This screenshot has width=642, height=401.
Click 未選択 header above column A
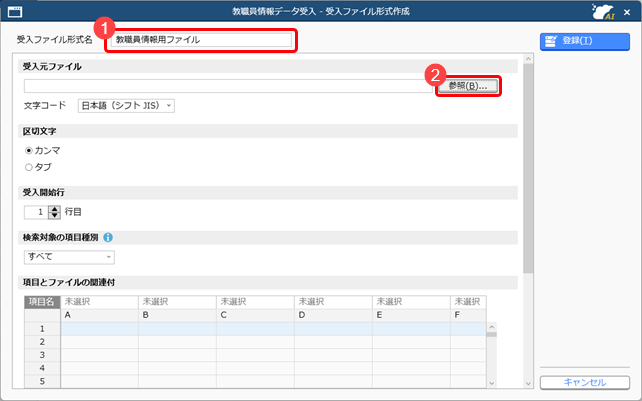coord(100,301)
